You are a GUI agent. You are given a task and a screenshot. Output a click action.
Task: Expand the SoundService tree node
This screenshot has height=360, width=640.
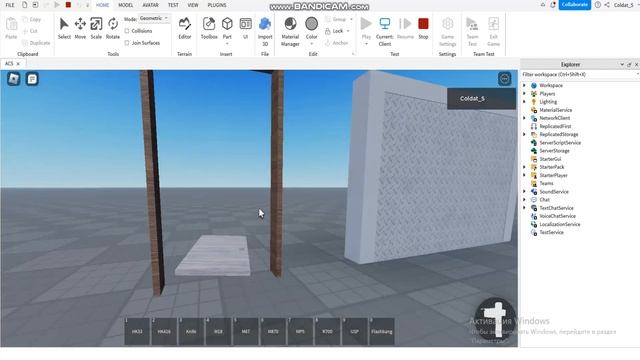(x=524, y=191)
